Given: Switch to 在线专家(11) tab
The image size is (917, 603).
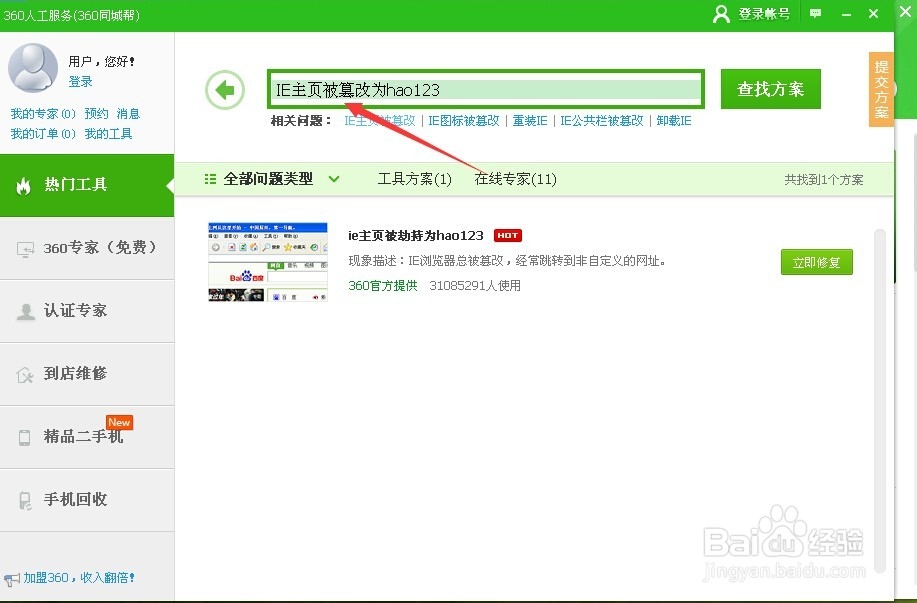Looking at the screenshot, I should coord(515,179).
